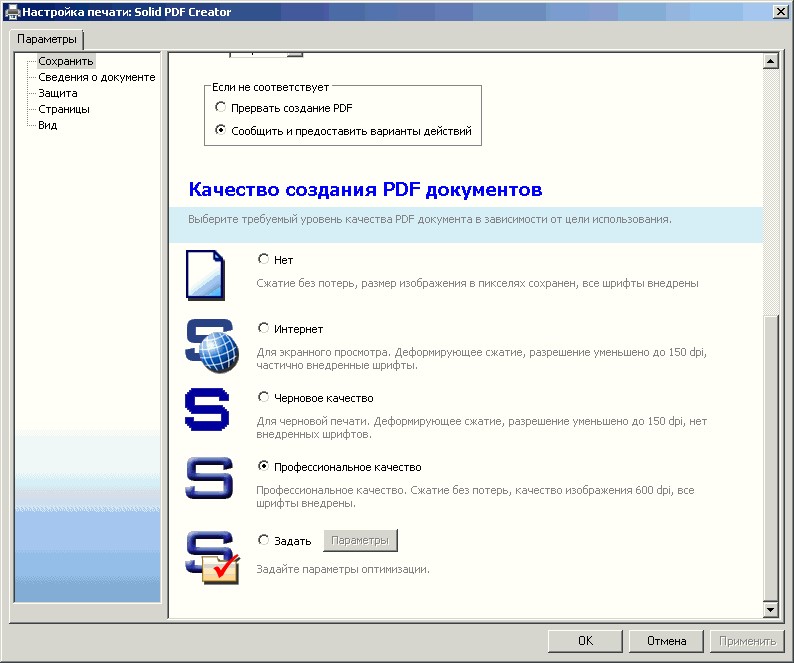
Task: Open the Параметры tab
Action: (x=47, y=39)
